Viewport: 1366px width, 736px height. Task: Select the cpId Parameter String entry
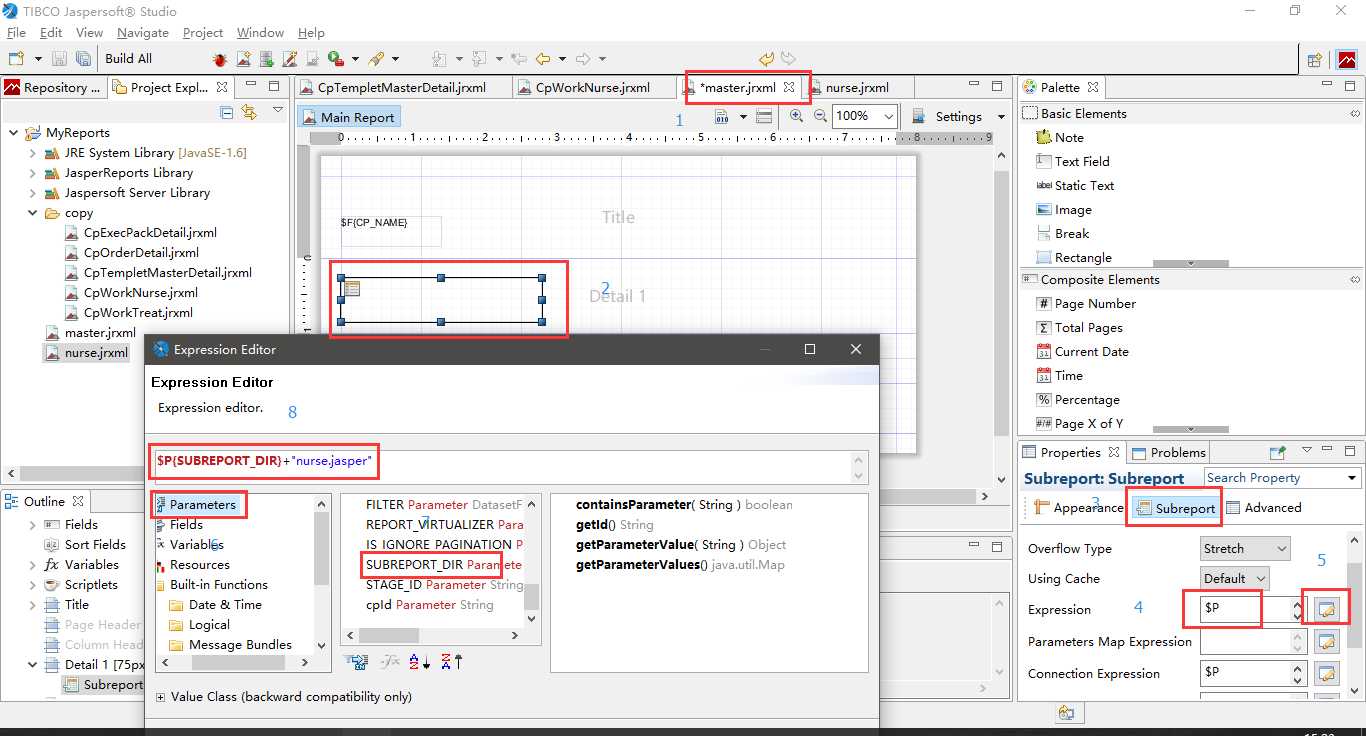[x=429, y=604]
